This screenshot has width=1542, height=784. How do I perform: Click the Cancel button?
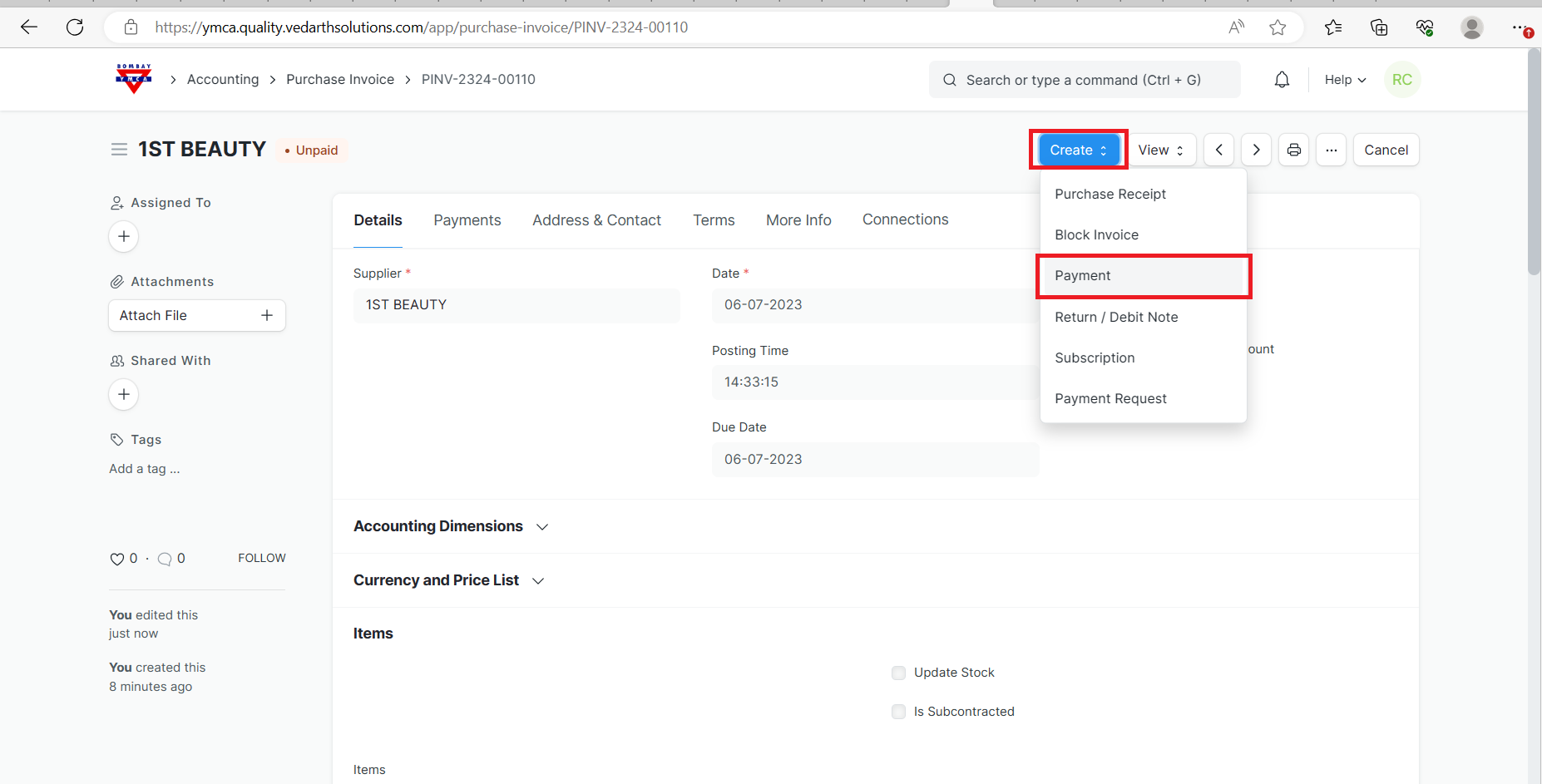[x=1386, y=150]
